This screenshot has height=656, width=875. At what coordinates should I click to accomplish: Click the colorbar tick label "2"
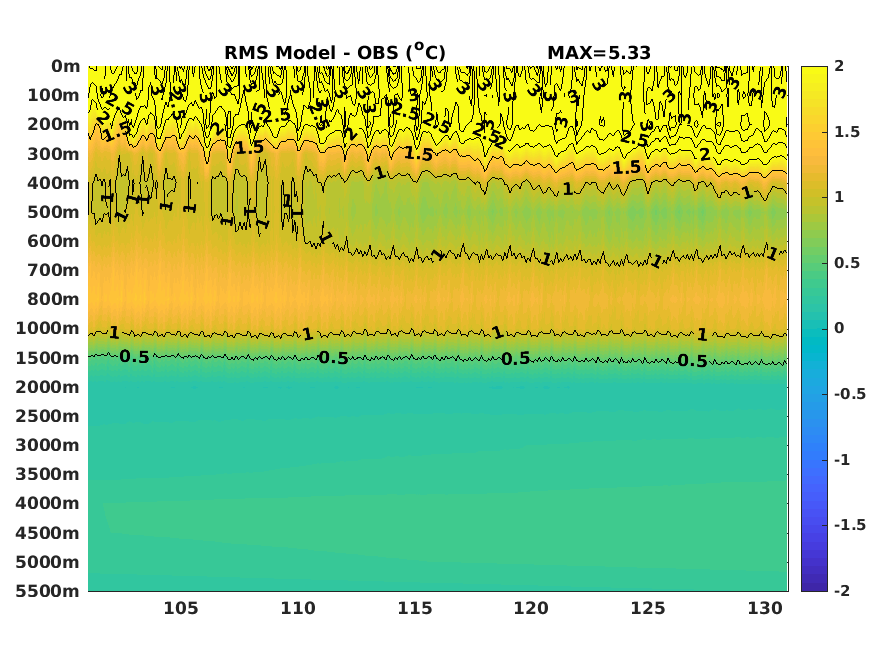click(x=839, y=66)
